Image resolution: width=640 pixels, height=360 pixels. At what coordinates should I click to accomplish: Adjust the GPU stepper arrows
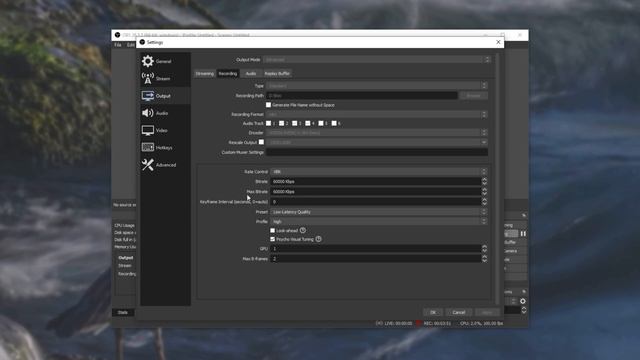(x=484, y=249)
